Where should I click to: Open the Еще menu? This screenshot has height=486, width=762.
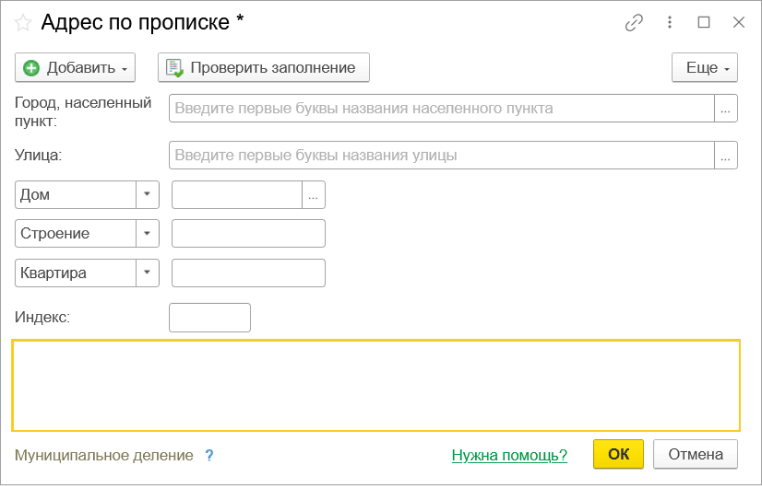coord(705,68)
